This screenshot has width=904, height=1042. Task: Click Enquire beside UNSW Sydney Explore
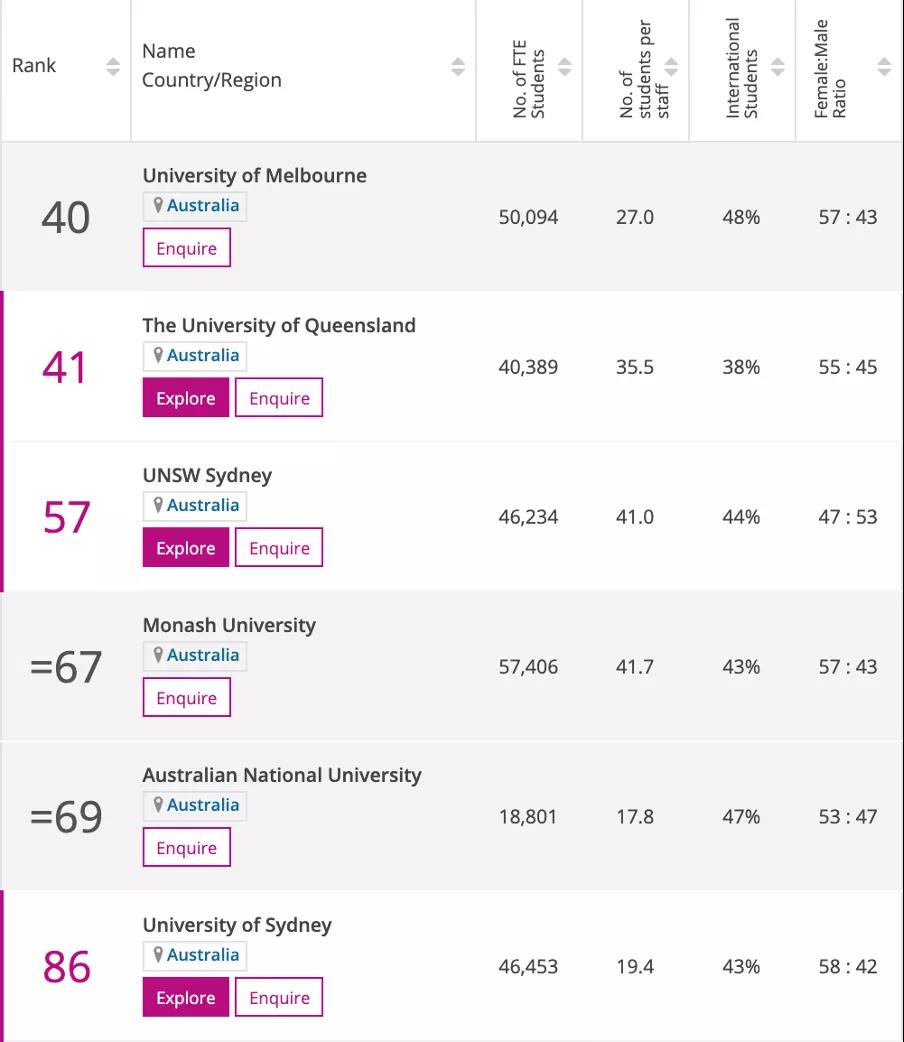(x=279, y=548)
